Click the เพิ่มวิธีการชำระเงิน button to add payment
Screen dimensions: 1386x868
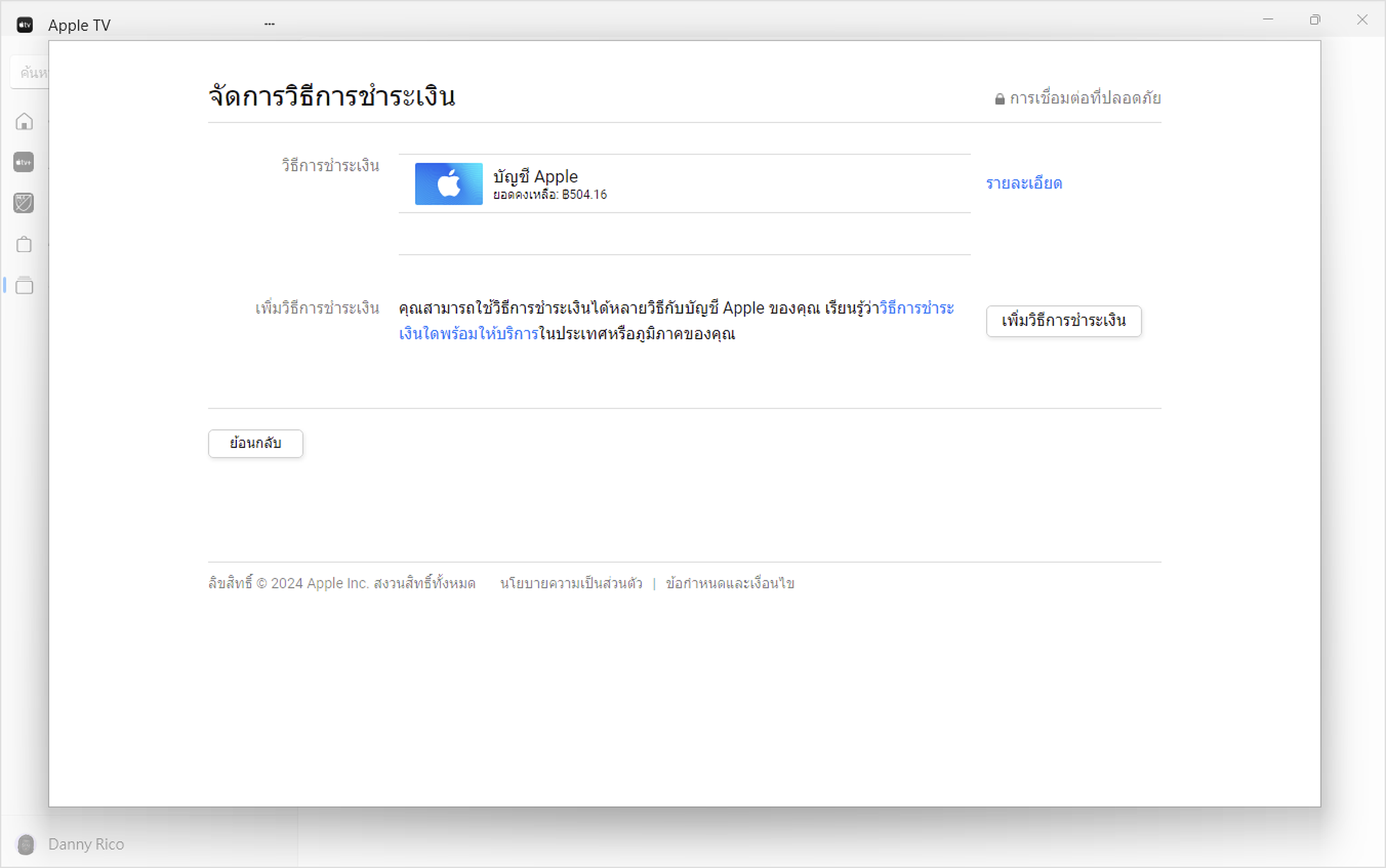click(1063, 321)
